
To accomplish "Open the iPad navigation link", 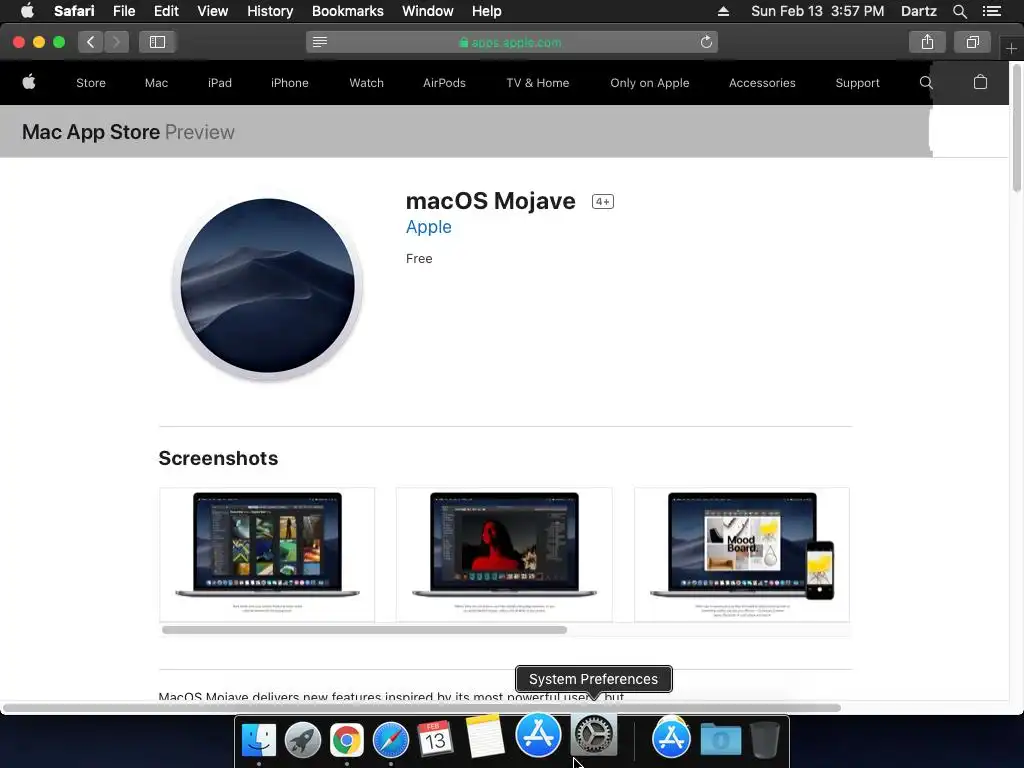I will pyautogui.click(x=219, y=83).
